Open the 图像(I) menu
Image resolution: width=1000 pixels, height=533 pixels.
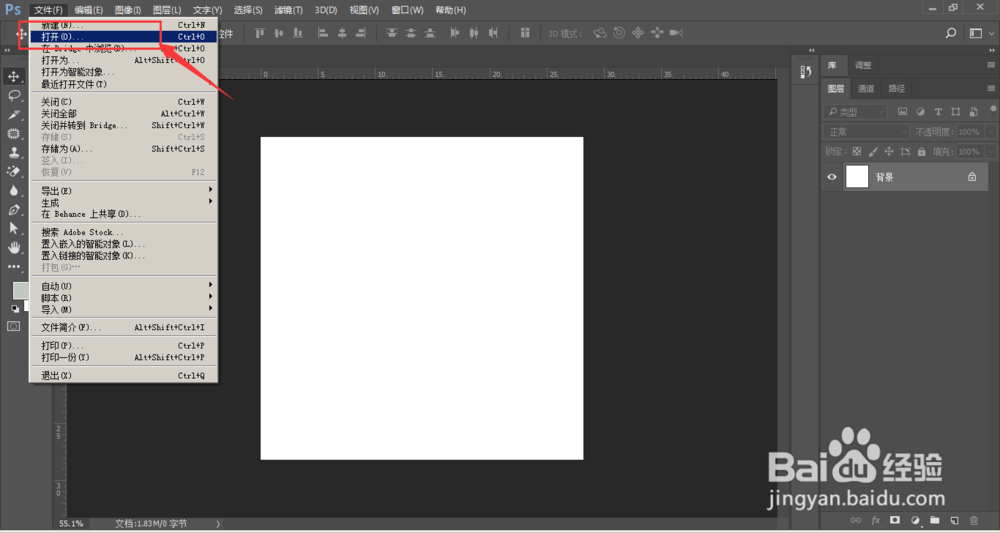[x=128, y=10]
